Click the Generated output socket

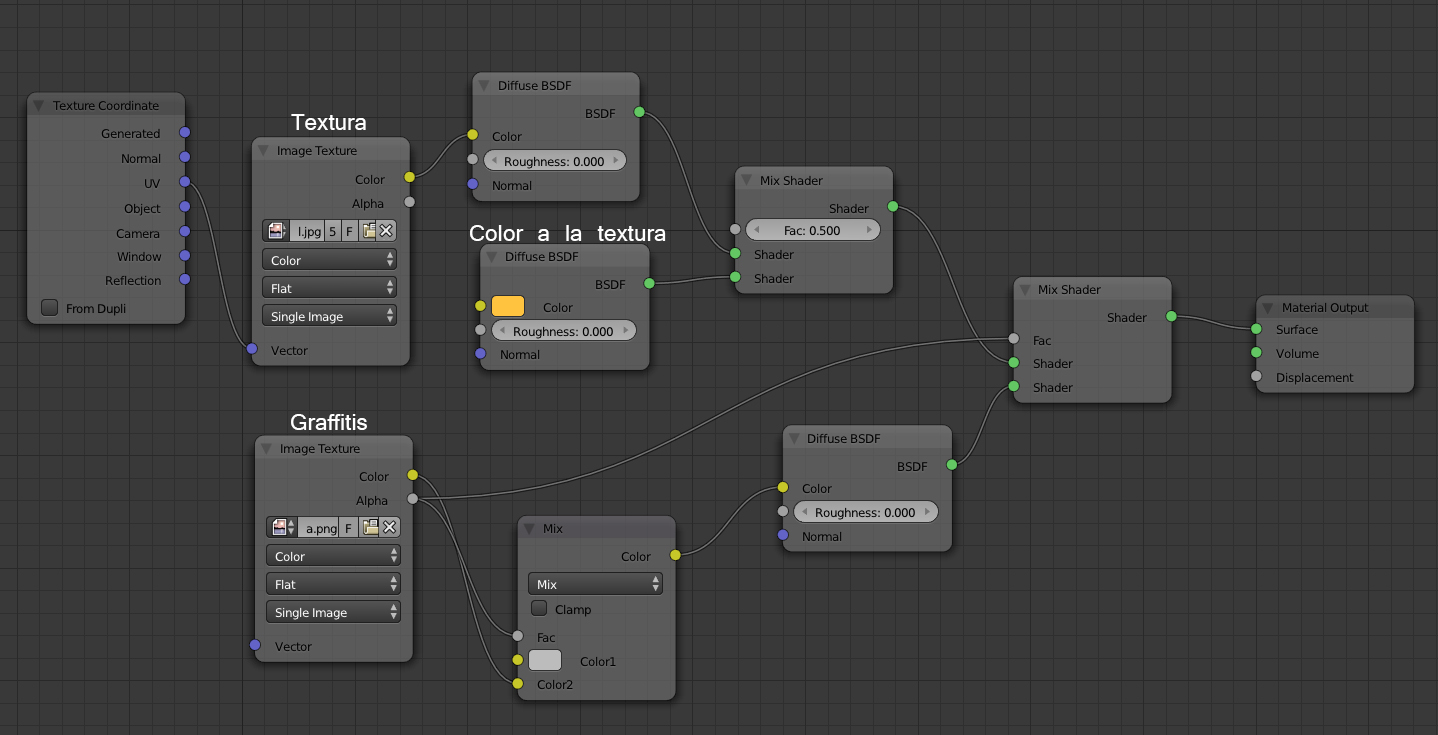click(x=184, y=132)
